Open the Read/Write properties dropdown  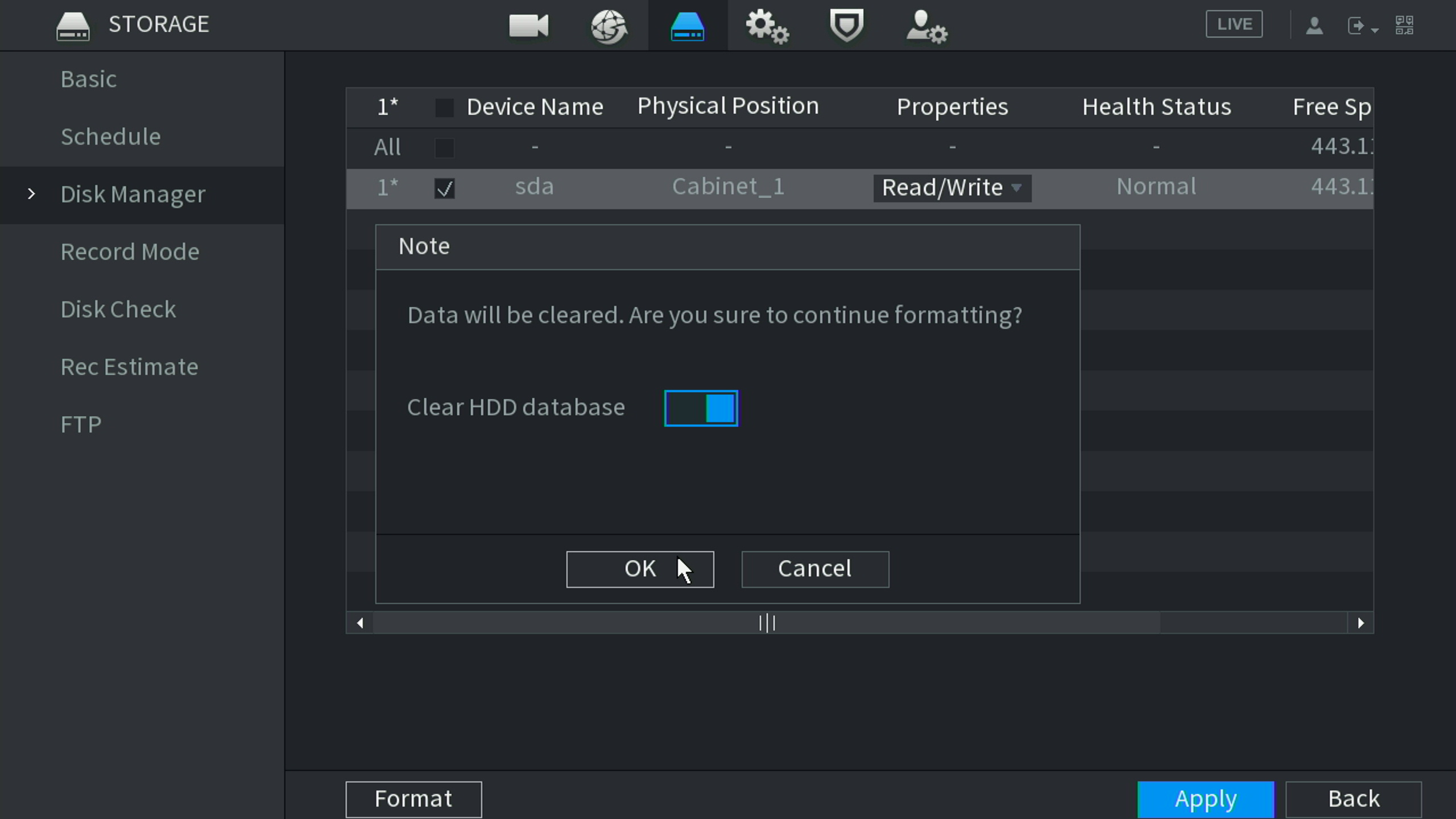click(x=952, y=188)
